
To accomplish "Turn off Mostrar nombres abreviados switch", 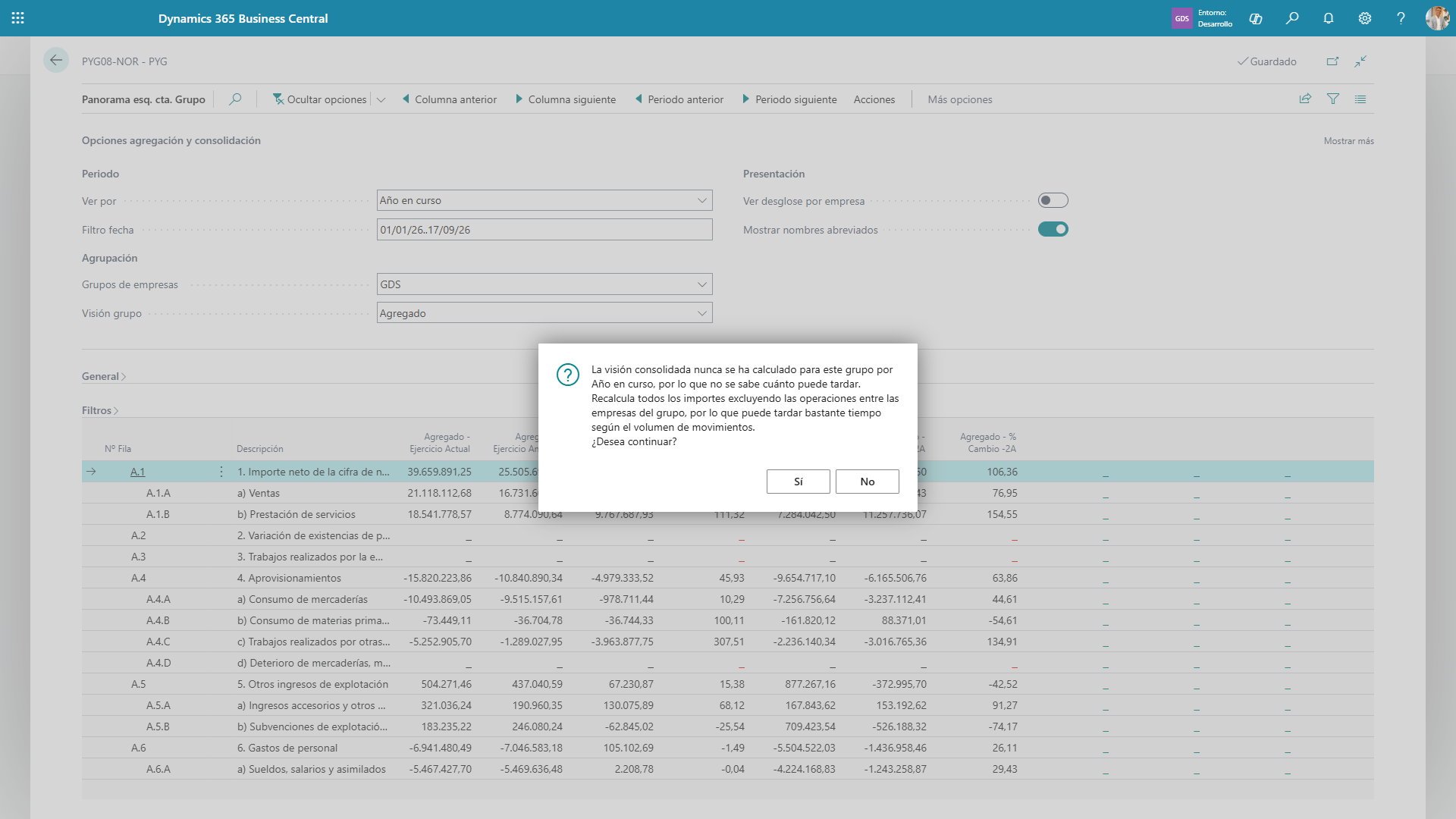I will [x=1053, y=229].
